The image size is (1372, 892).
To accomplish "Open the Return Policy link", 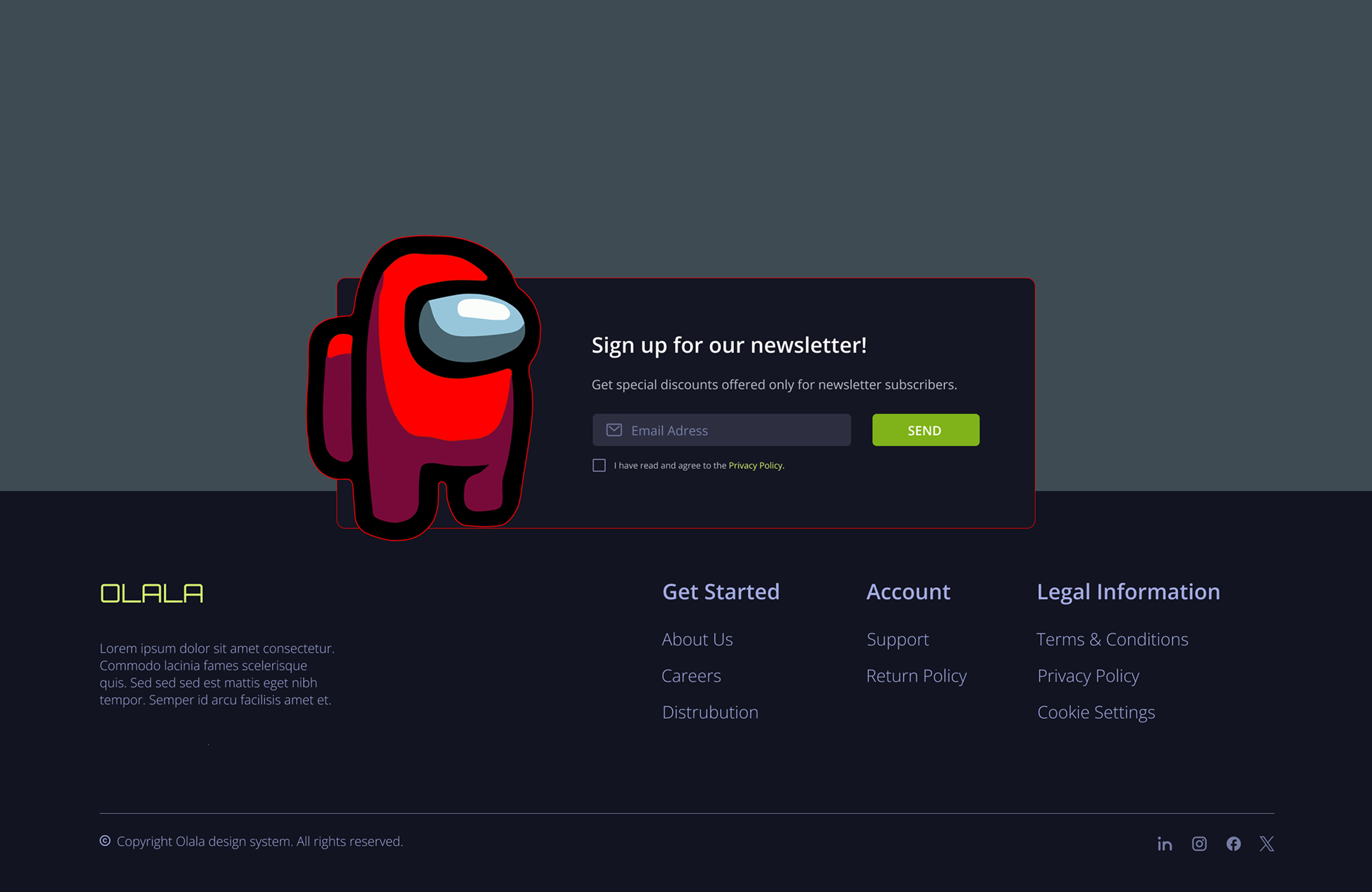I will point(916,676).
